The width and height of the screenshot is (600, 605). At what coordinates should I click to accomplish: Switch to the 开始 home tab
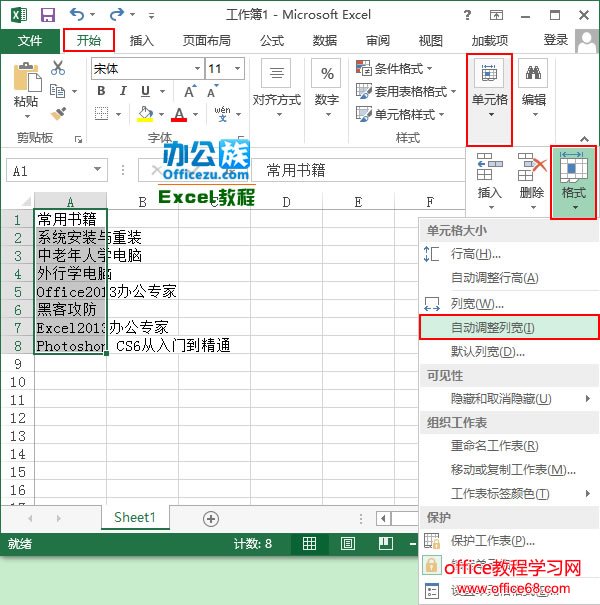click(89, 40)
